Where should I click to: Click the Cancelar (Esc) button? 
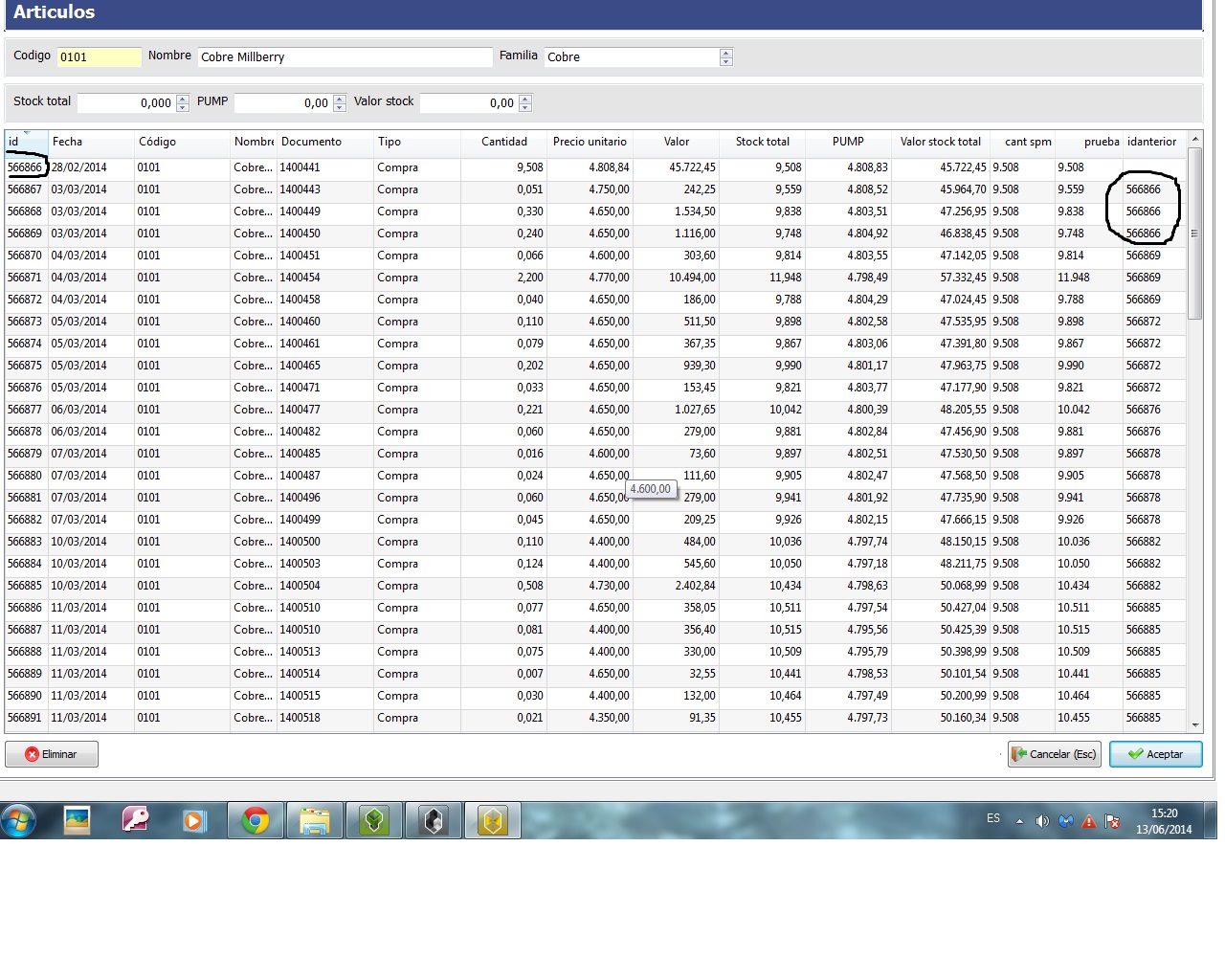(x=1054, y=754)
